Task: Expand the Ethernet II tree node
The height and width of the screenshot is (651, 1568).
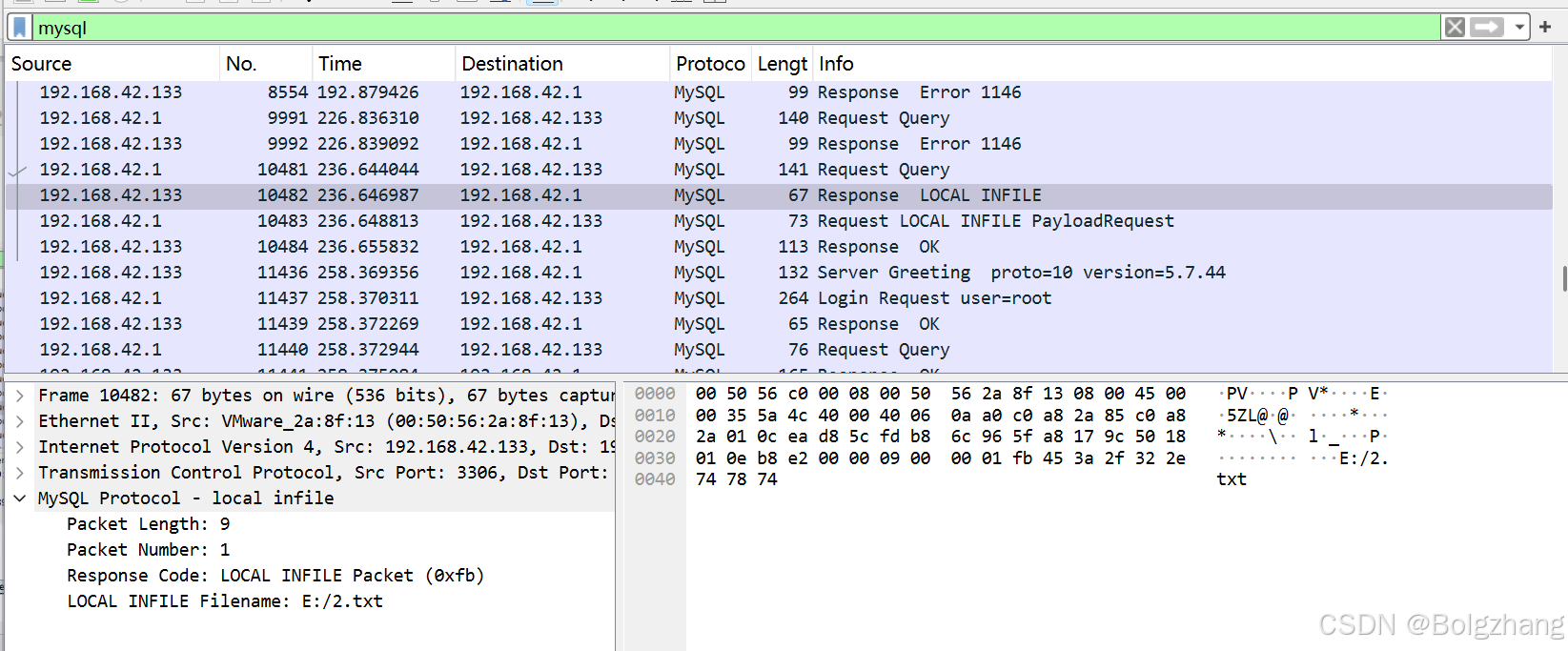Action: click(19, 421)
